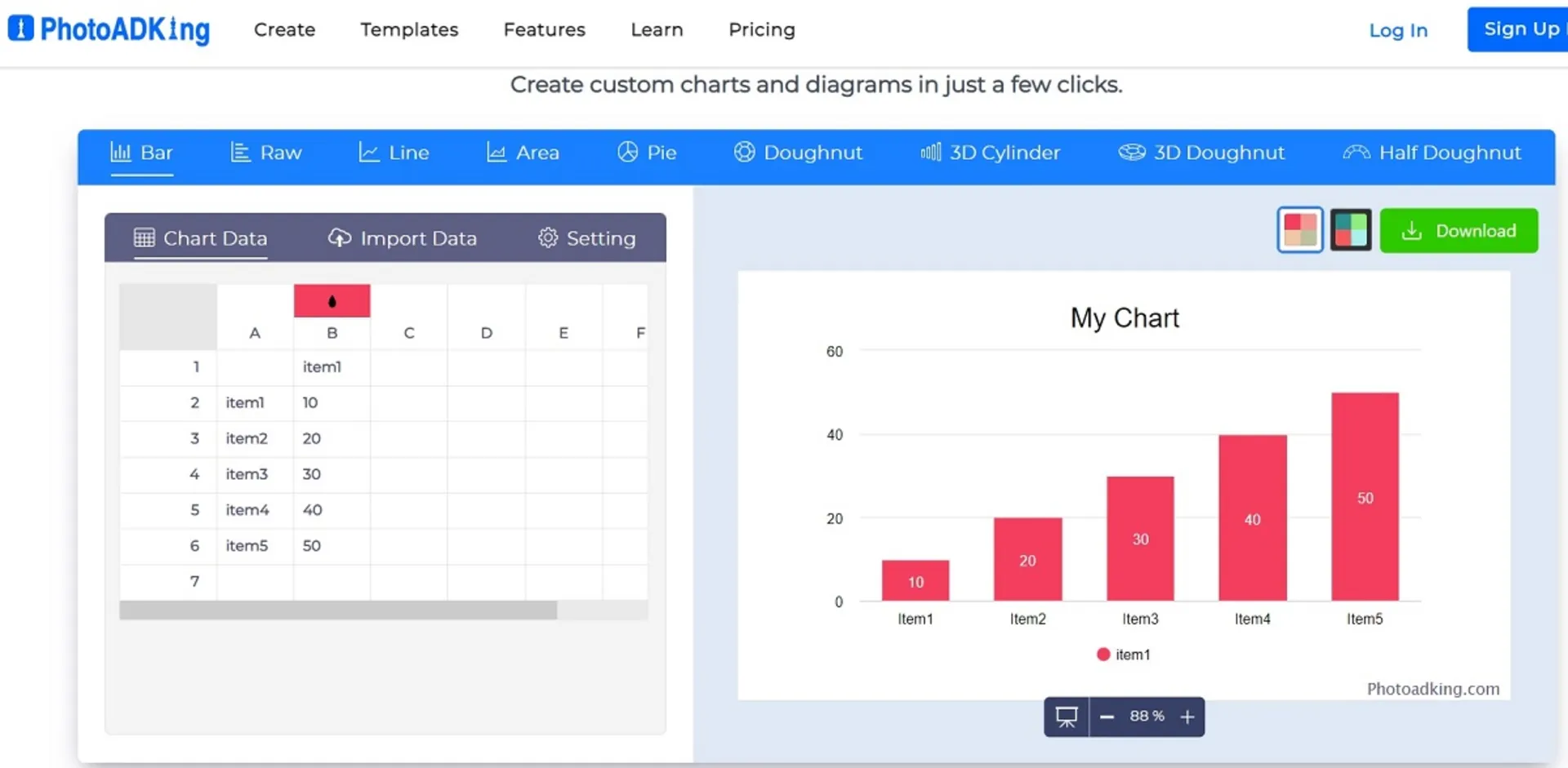Image resolution: width=1568 pixels, height=768 pixels.
Task: Select the Pie chart type icon
Action: (x=627, y=153)
